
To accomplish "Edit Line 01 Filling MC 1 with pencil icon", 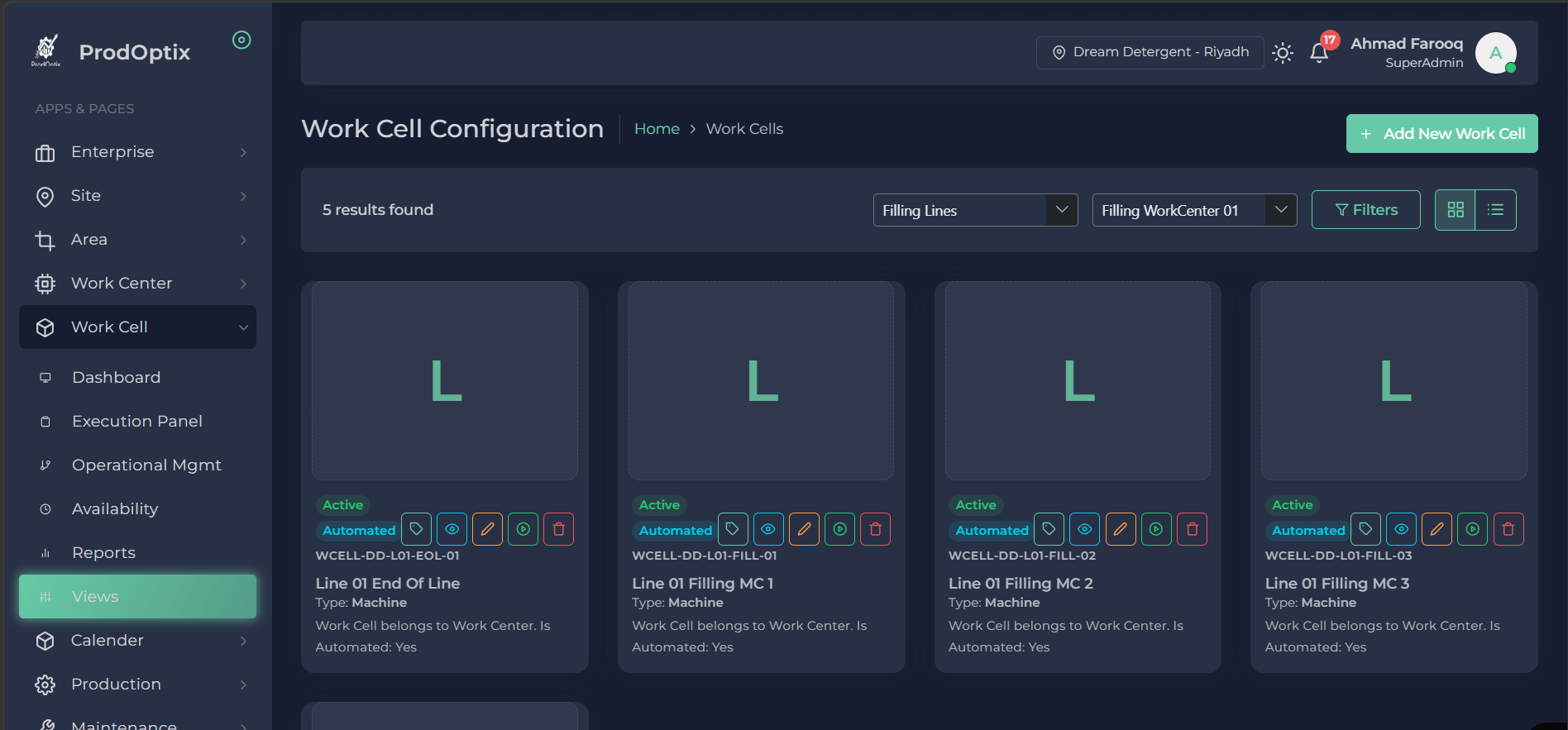I will (804, 529).
